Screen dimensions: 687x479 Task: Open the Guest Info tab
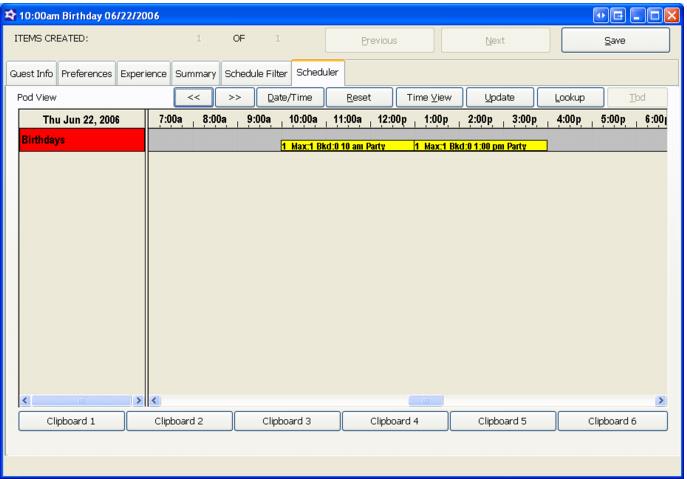coord(31,74)
